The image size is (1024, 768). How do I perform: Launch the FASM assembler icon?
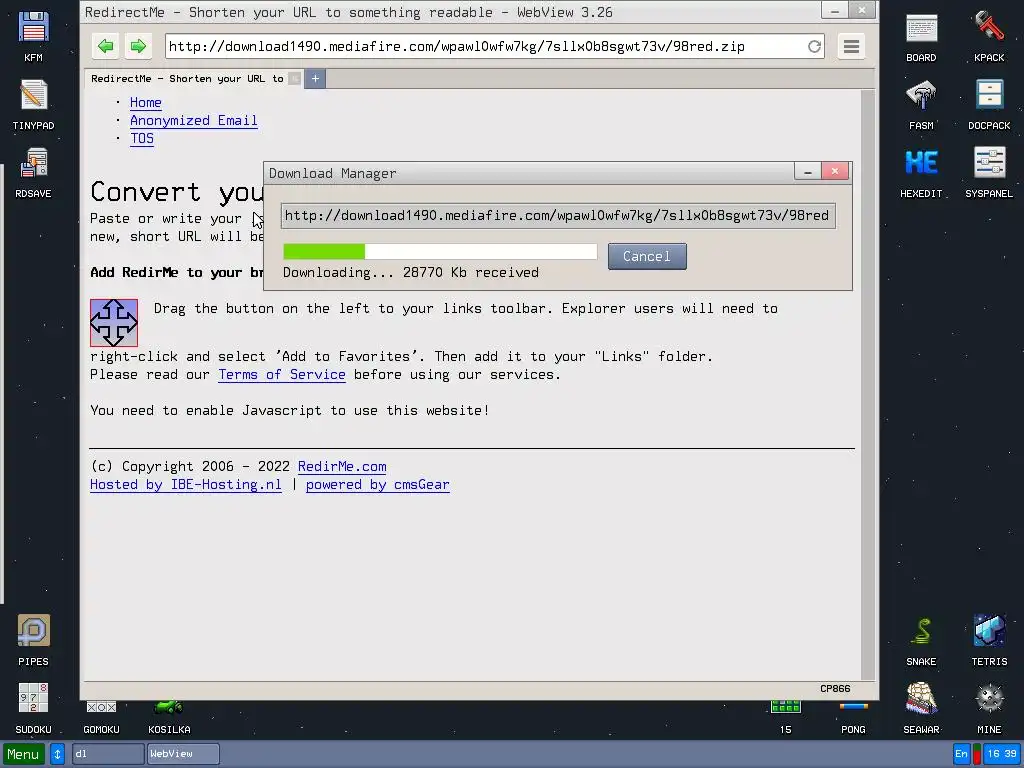921,95
